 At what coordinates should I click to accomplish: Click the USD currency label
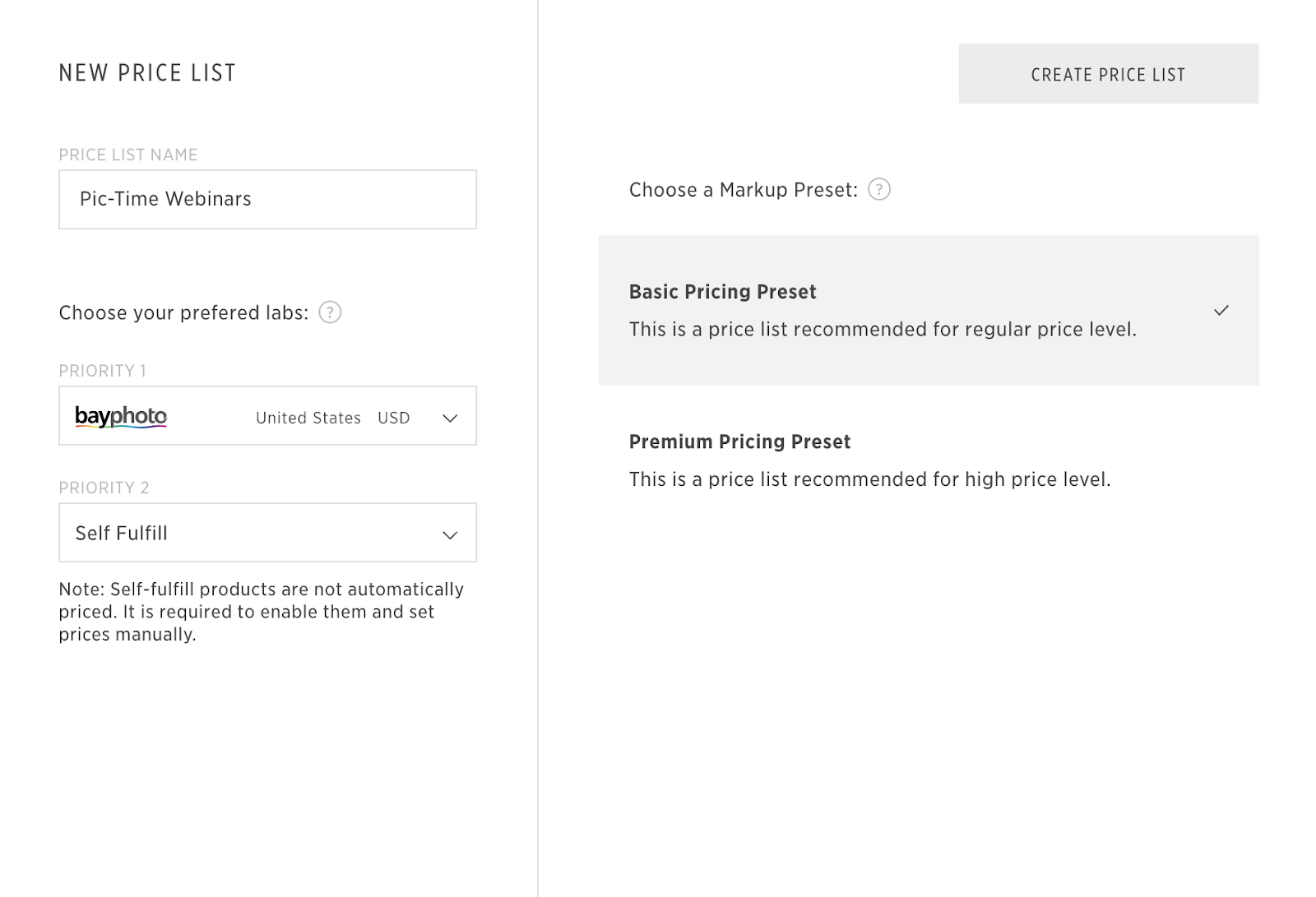click(x=393, y=418)
